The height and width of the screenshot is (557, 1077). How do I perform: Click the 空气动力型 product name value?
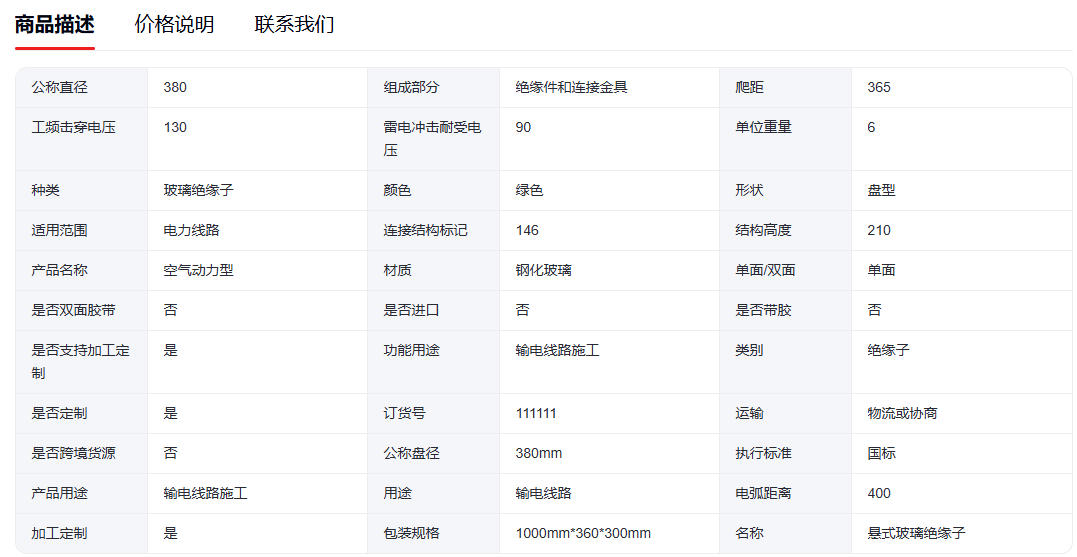198,270
